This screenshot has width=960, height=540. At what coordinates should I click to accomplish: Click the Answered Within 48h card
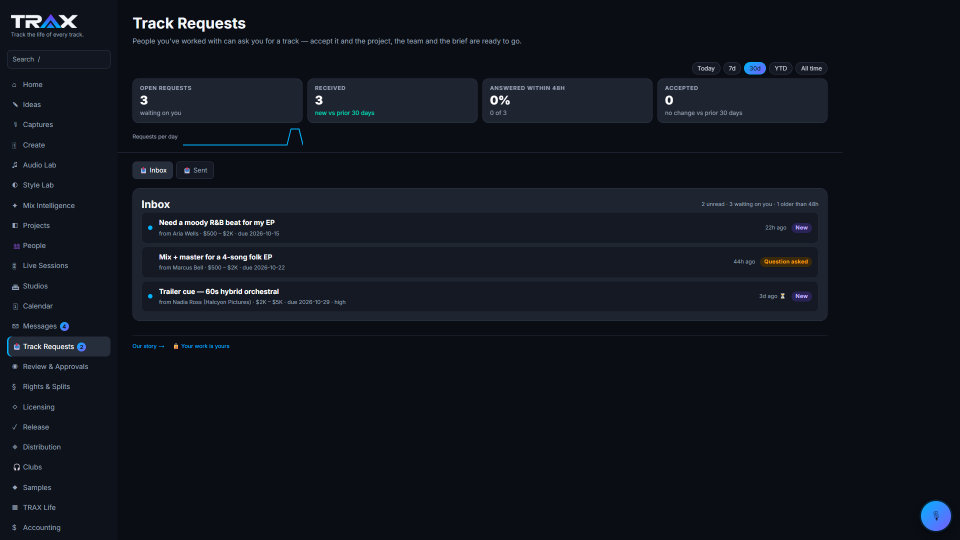pyautogui.click(x=567, y=100)
